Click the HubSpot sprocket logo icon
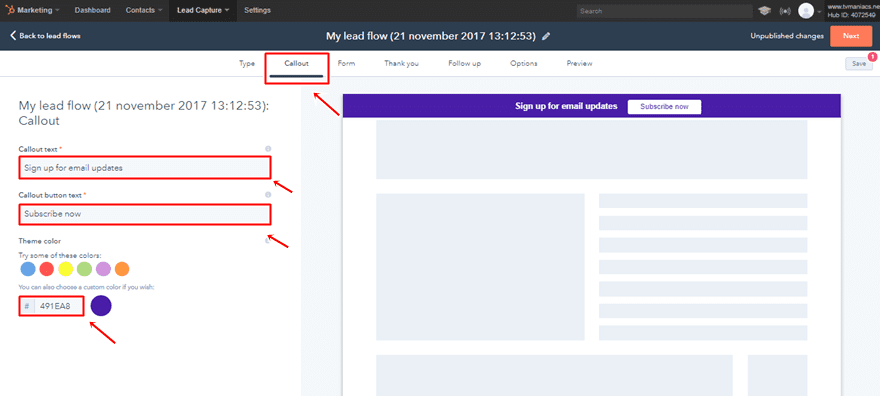Image resolution: width=880 pixels, height=396 pixels. point(10,10)
